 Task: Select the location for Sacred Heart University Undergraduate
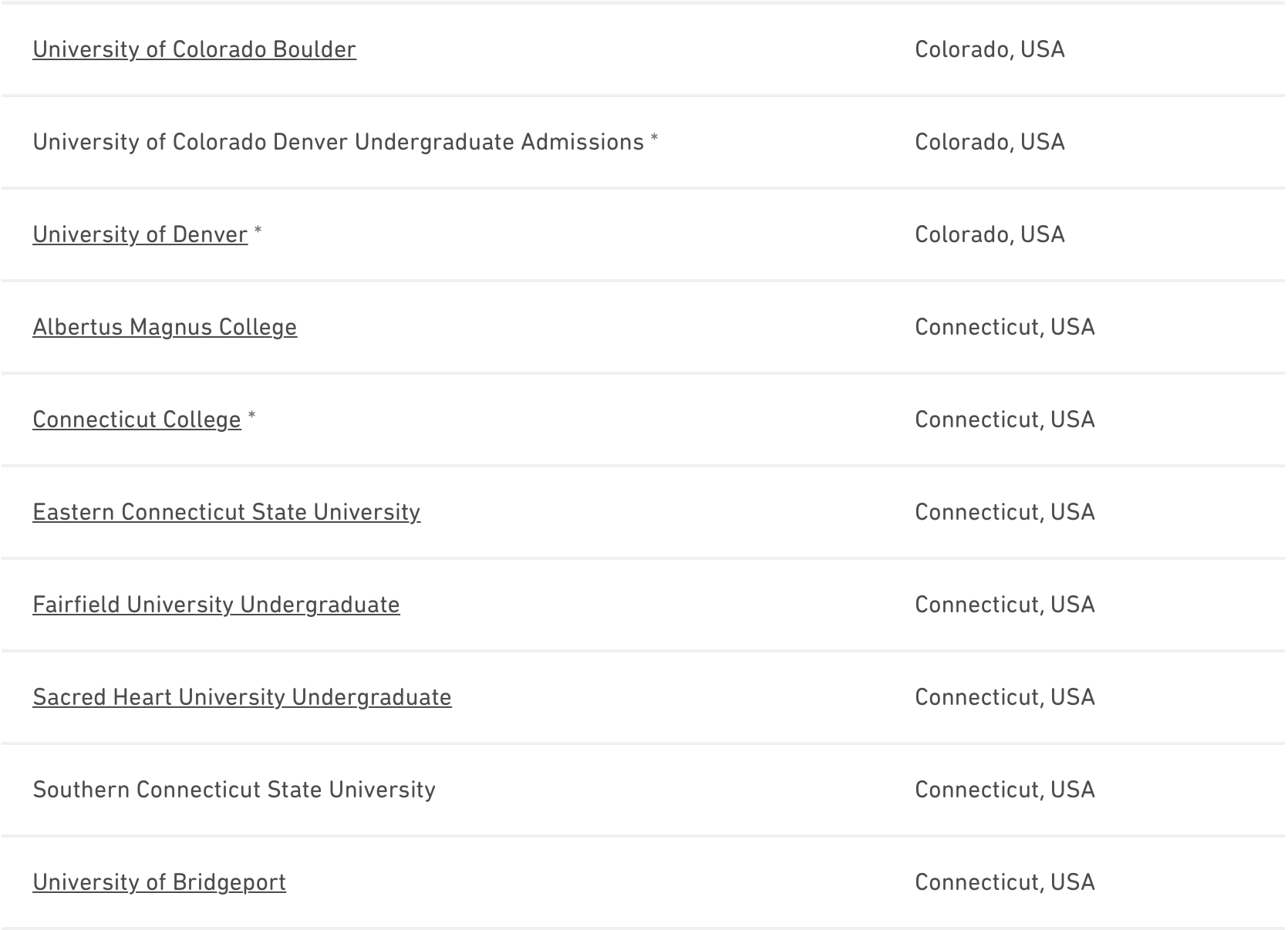pos(1004,697)
